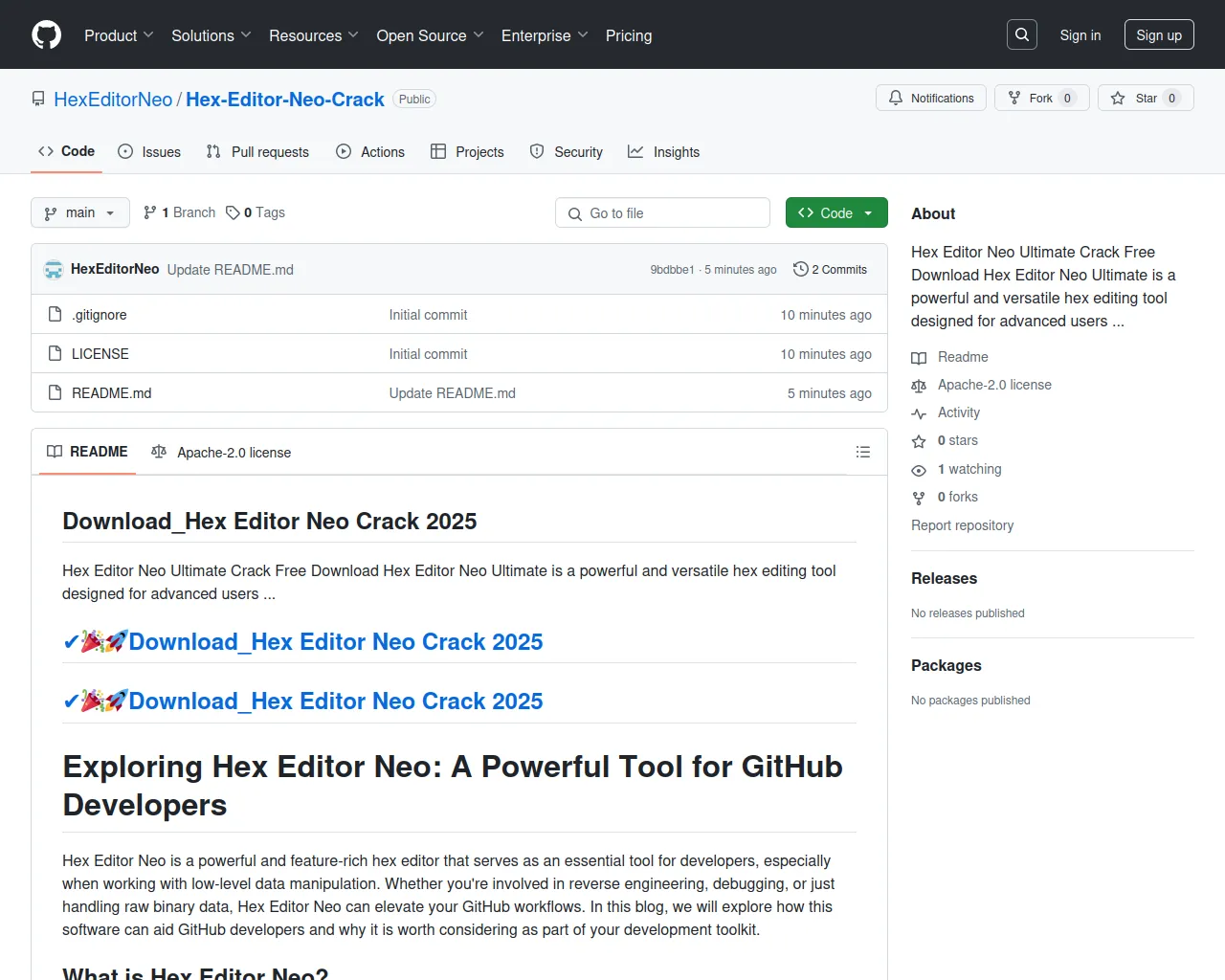Screen dimensions: 1225x980
Task: Click Sign in
Action: [x=1080, y=35]
